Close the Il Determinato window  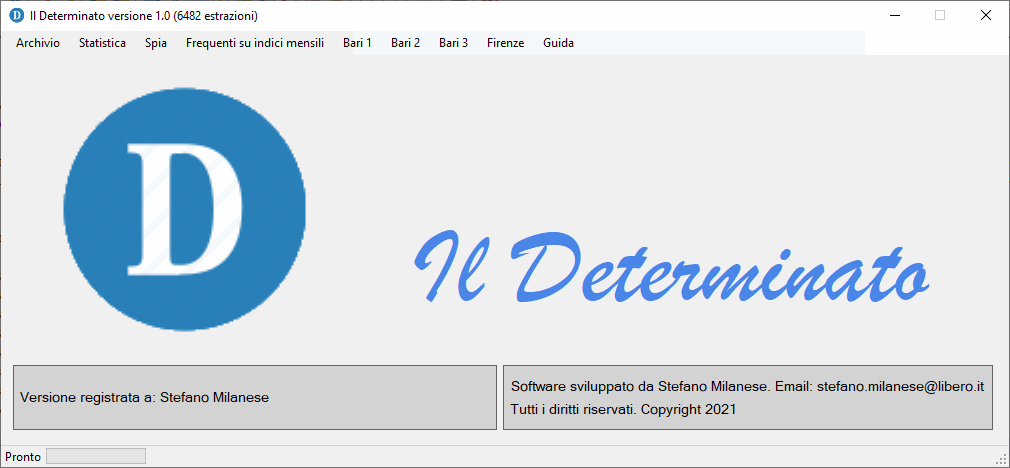pos(986,15)
